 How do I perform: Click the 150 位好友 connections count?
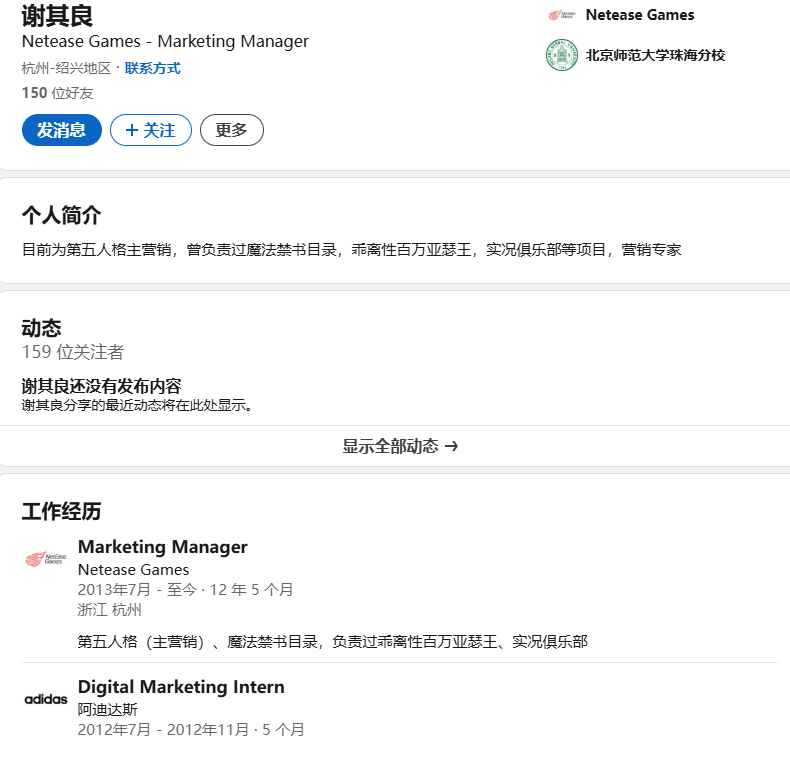tap(57, 93)
